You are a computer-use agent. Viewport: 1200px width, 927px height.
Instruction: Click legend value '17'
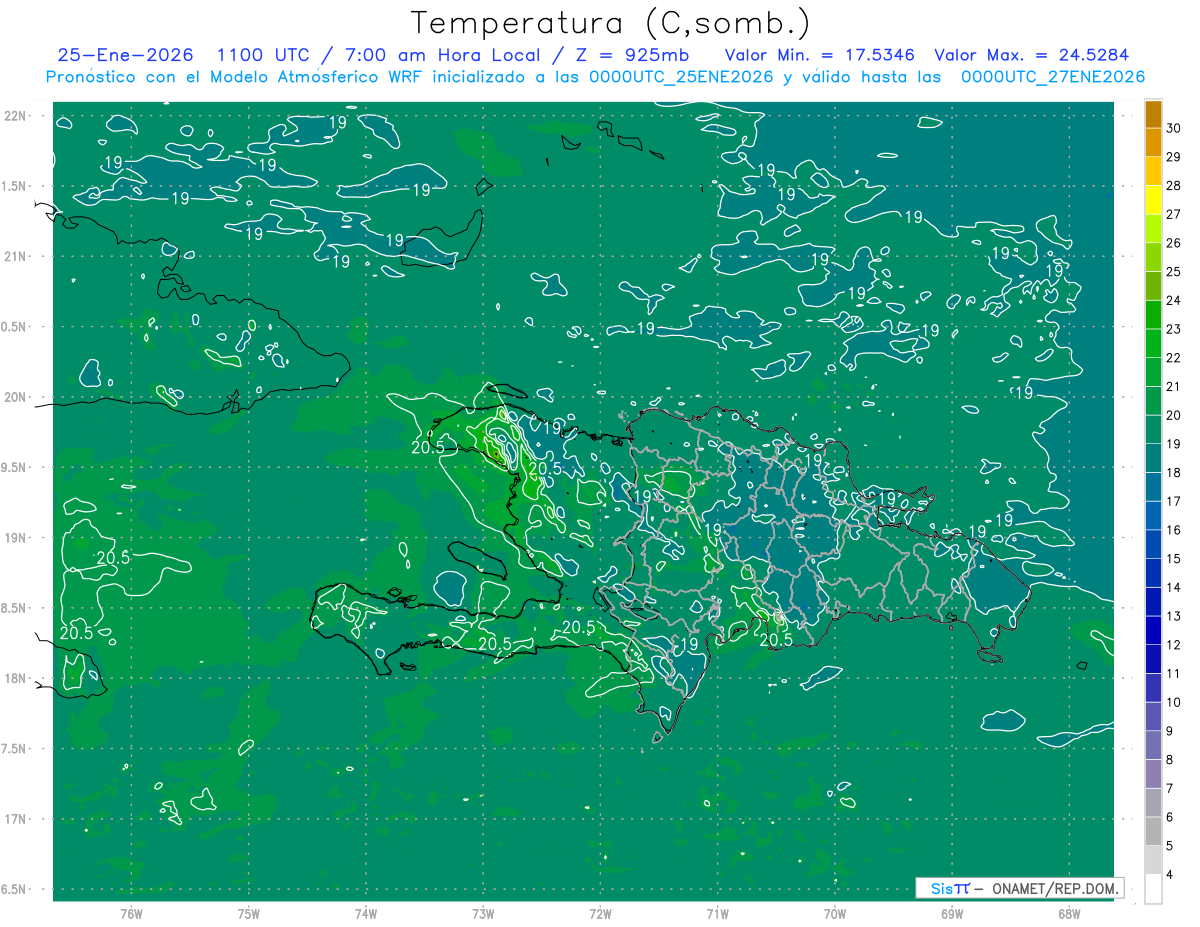click(x=1174, y=502)
